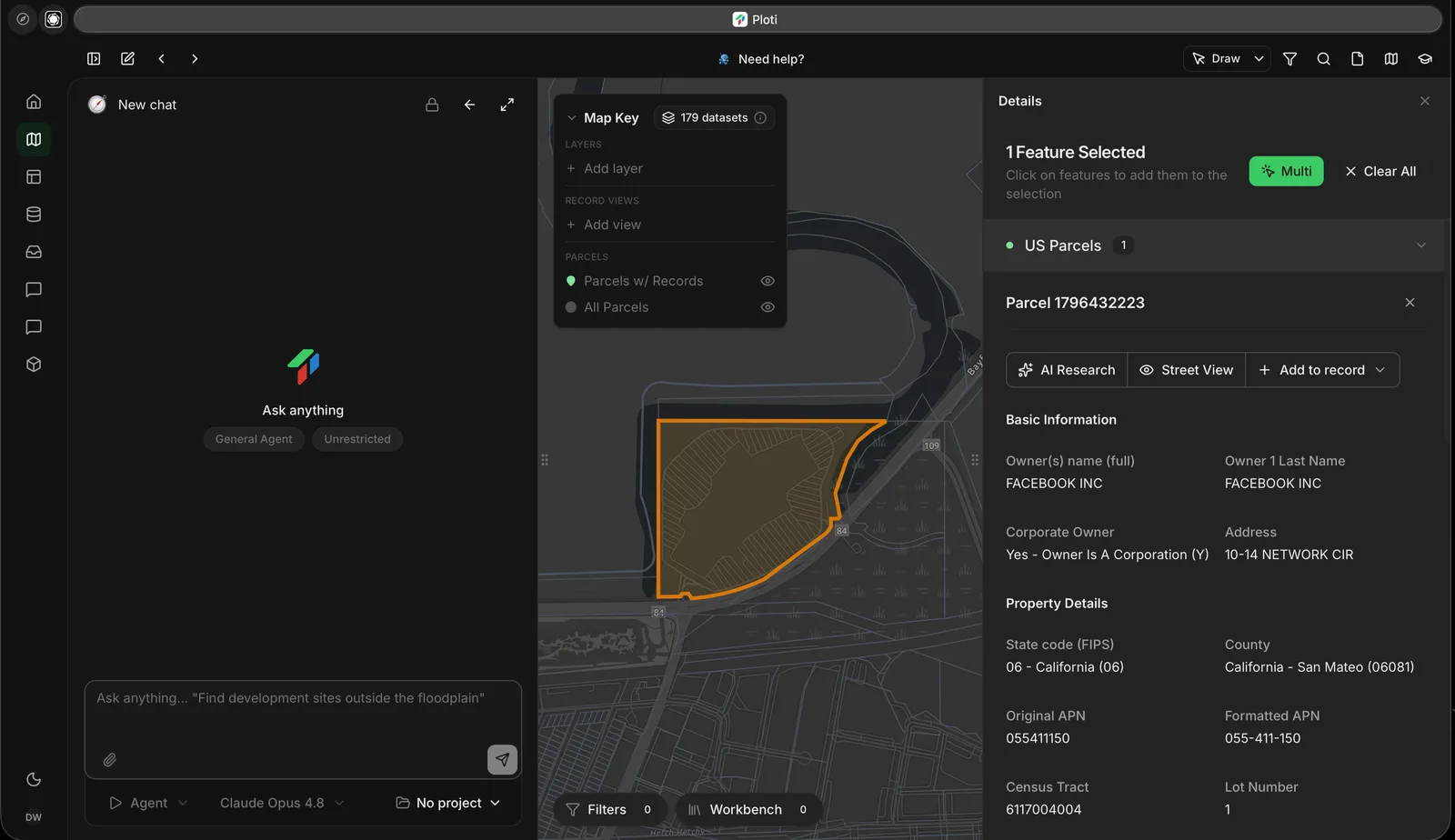Open Street View for the parcel
The image size is (1455, 840).
pyautogui.click(x=1187, y=370)
